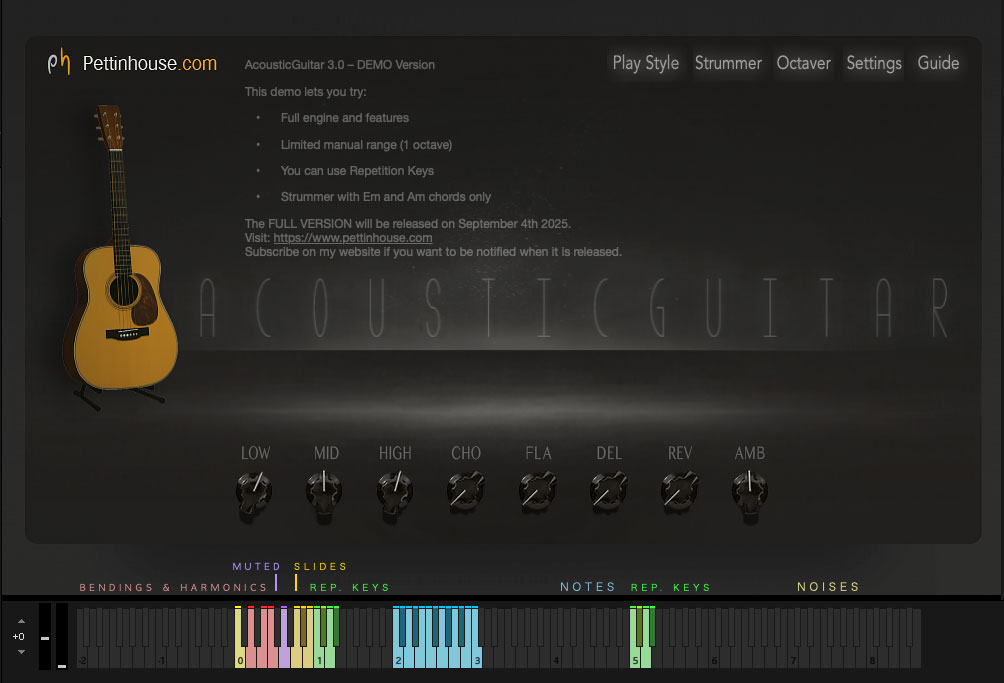The image size is (1004, 683).
Task: Play the grey C4 key labeled 4
Action: (555, 656)
